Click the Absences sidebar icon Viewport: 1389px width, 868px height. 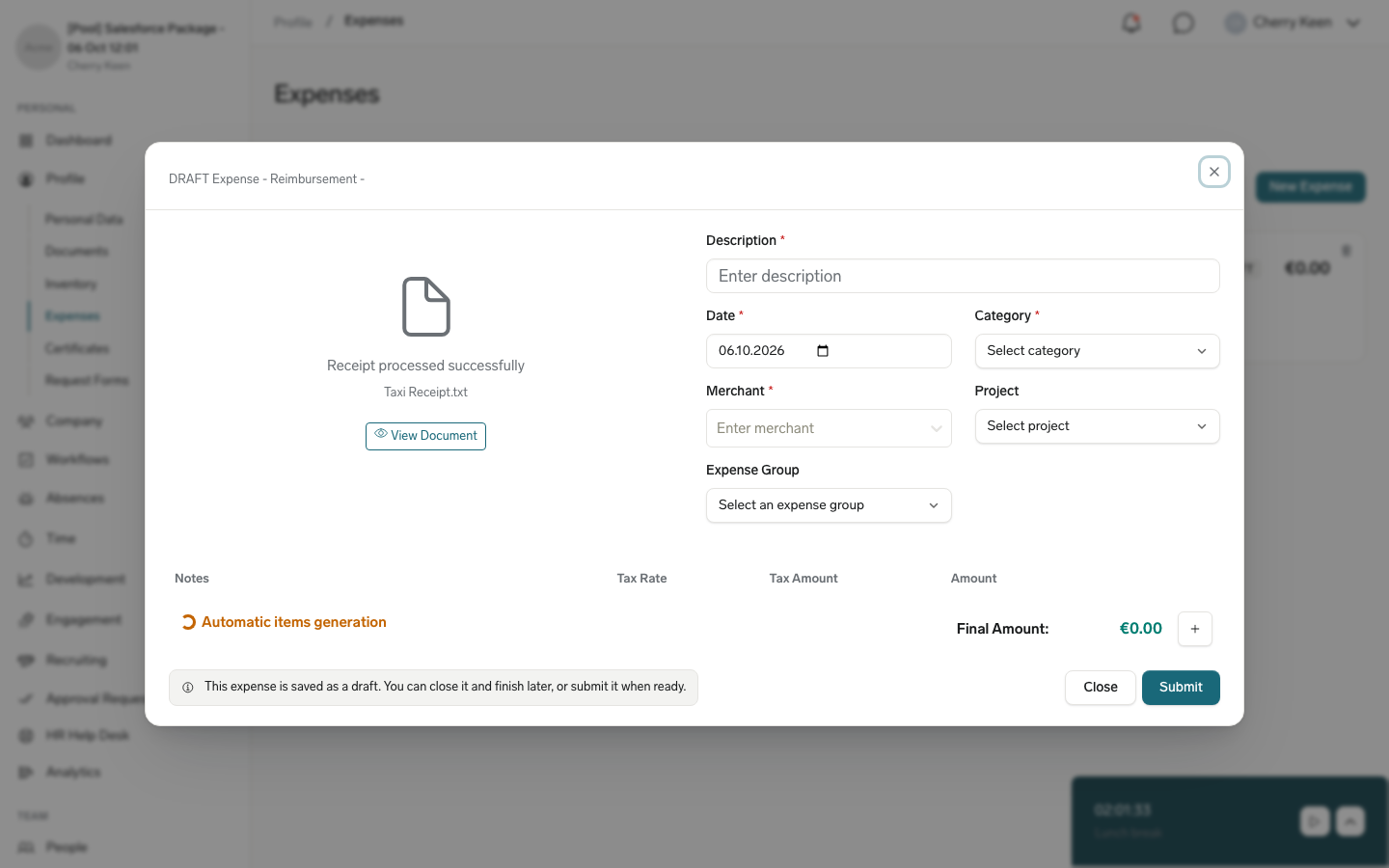point(26,499)
